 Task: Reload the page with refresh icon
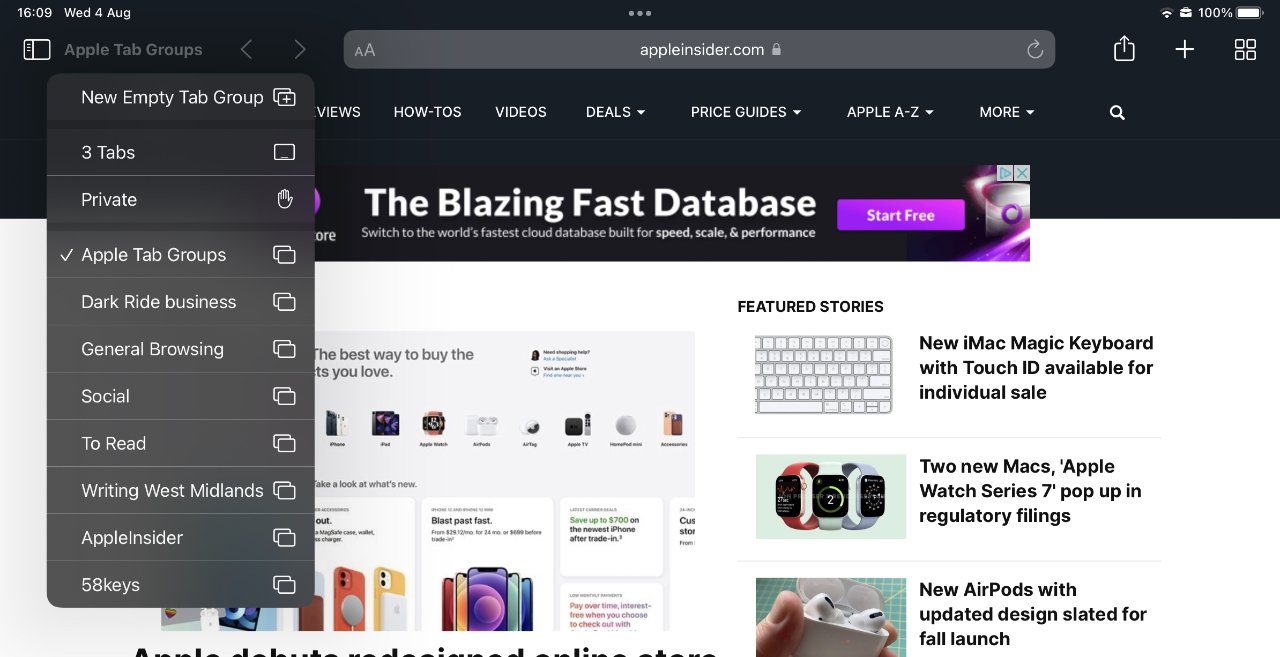[1035, 49]
